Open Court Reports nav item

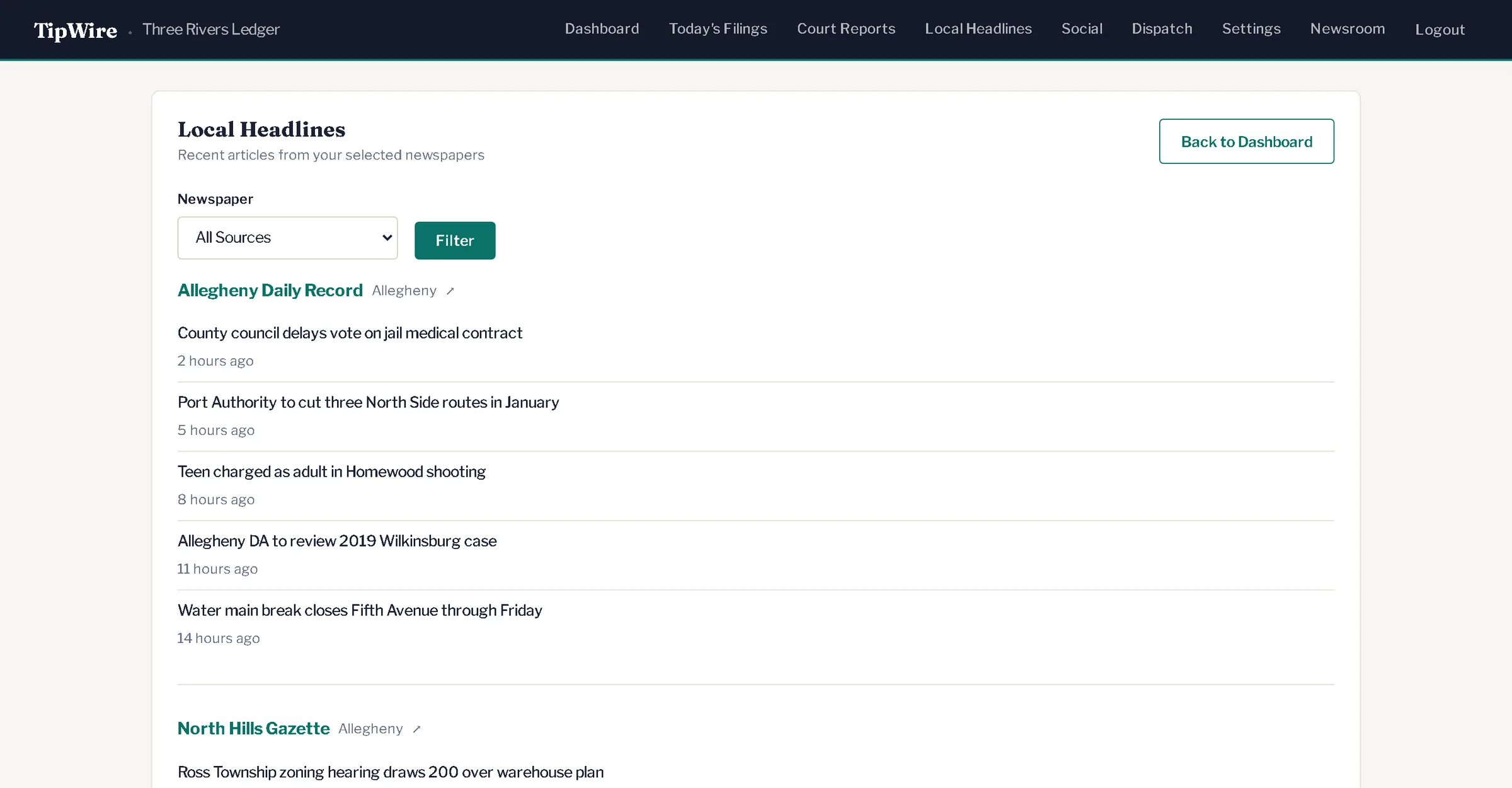(x=845, y=29)
